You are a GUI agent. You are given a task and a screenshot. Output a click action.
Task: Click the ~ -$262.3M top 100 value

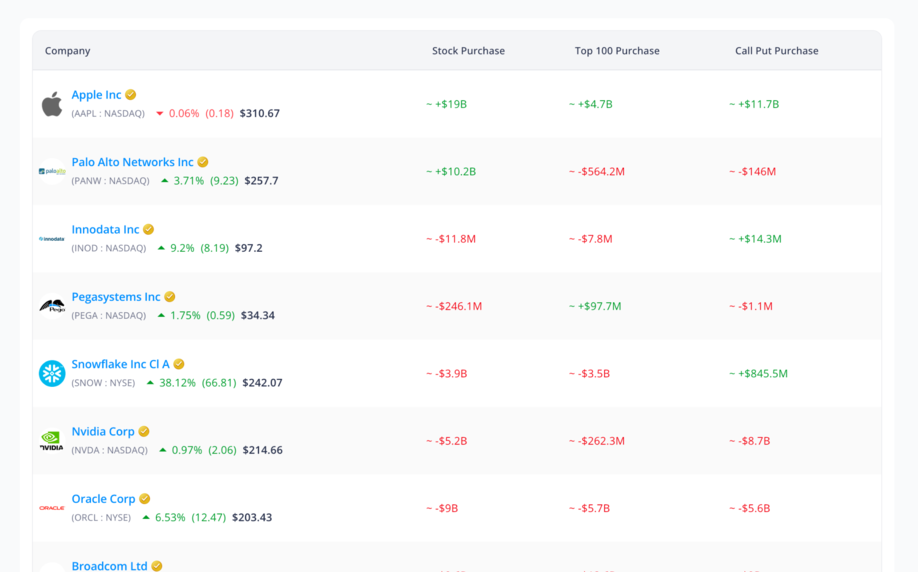(x=597, y=441)
